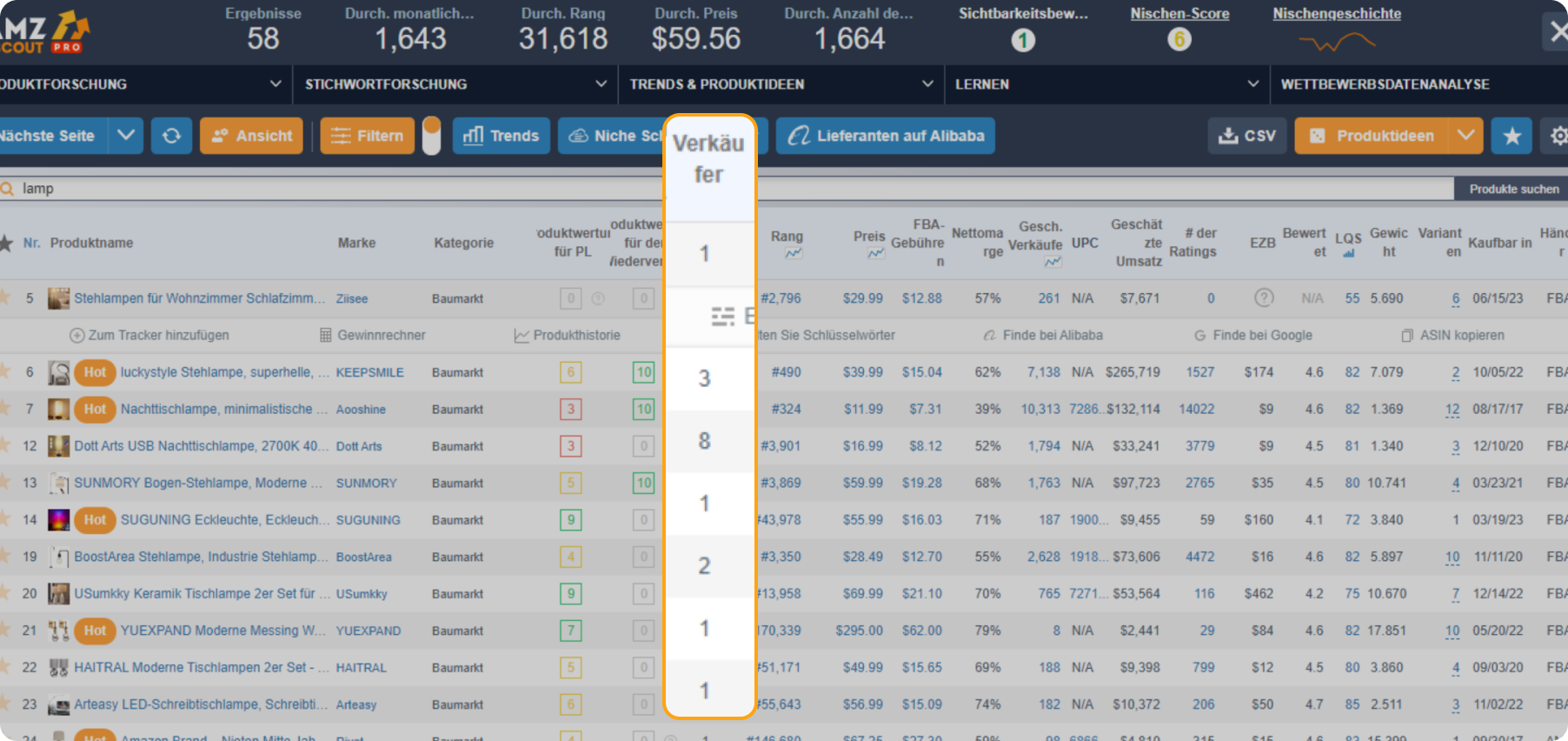Toggle the favorite star for row 14
The height and width of the screenshot is (741, 1568).
[x=5, y=519]
